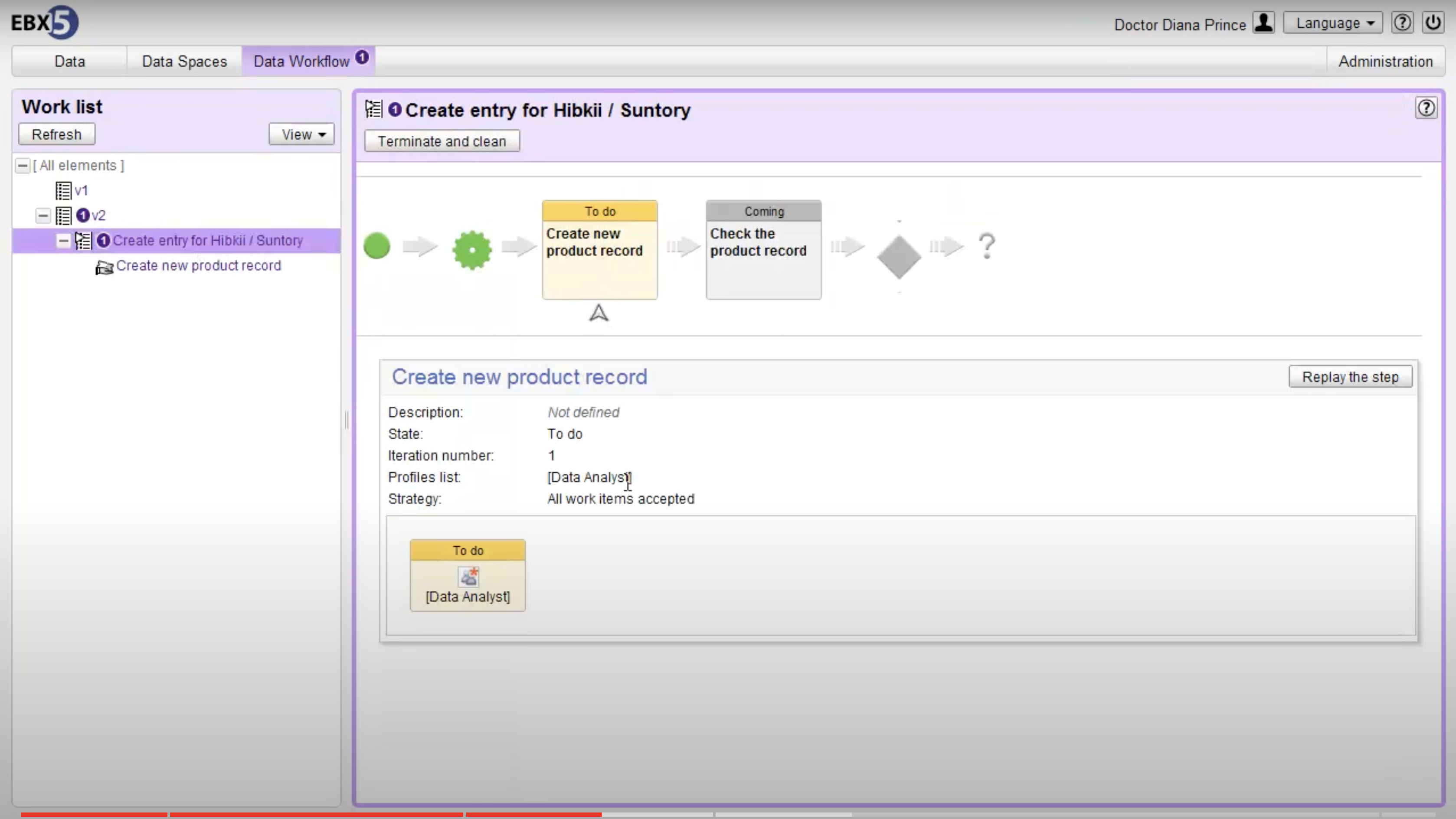This screenshot has height=819, width=1456.
Task: Select v2 in the work list tree
Action: pyautogui.click(x=98, y=216)
